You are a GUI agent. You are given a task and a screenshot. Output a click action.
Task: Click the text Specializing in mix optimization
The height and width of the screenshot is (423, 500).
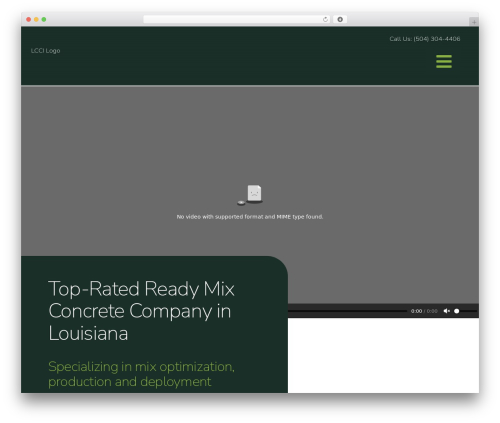pos(141,374)
